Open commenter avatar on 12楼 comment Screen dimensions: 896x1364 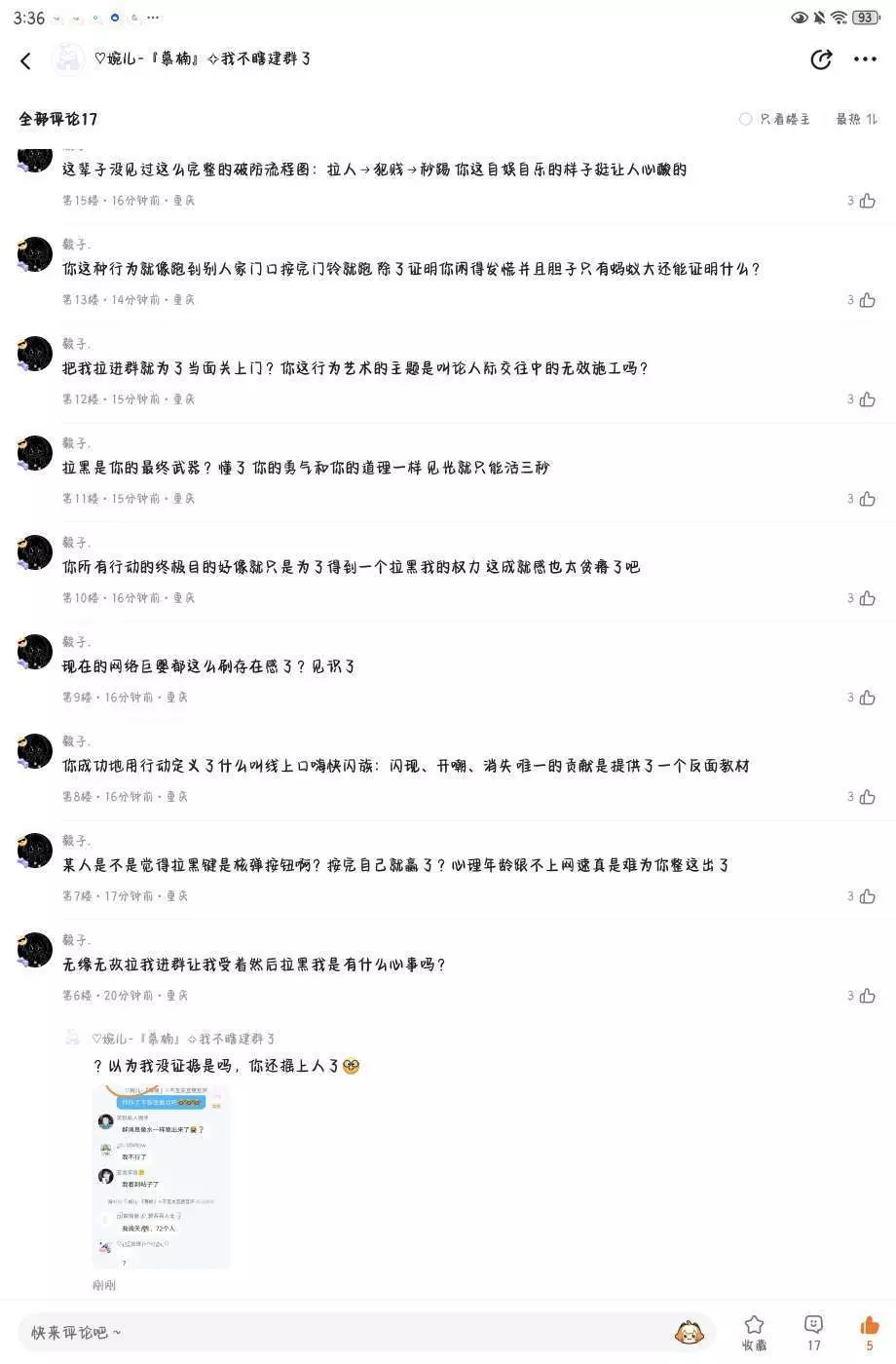point(35,354)
